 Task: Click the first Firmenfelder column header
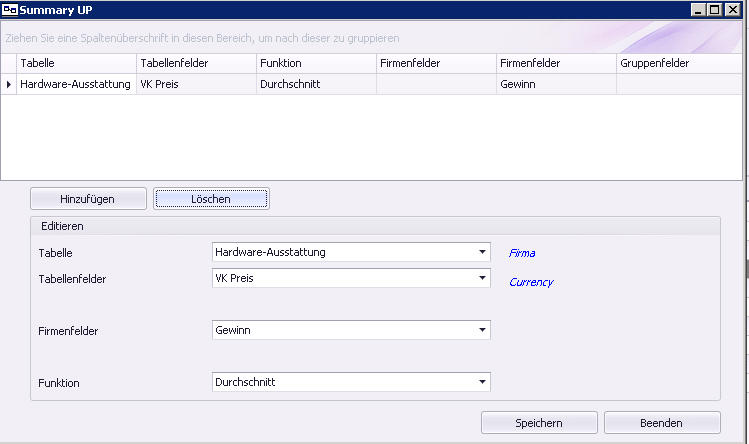tap(436, 63)
